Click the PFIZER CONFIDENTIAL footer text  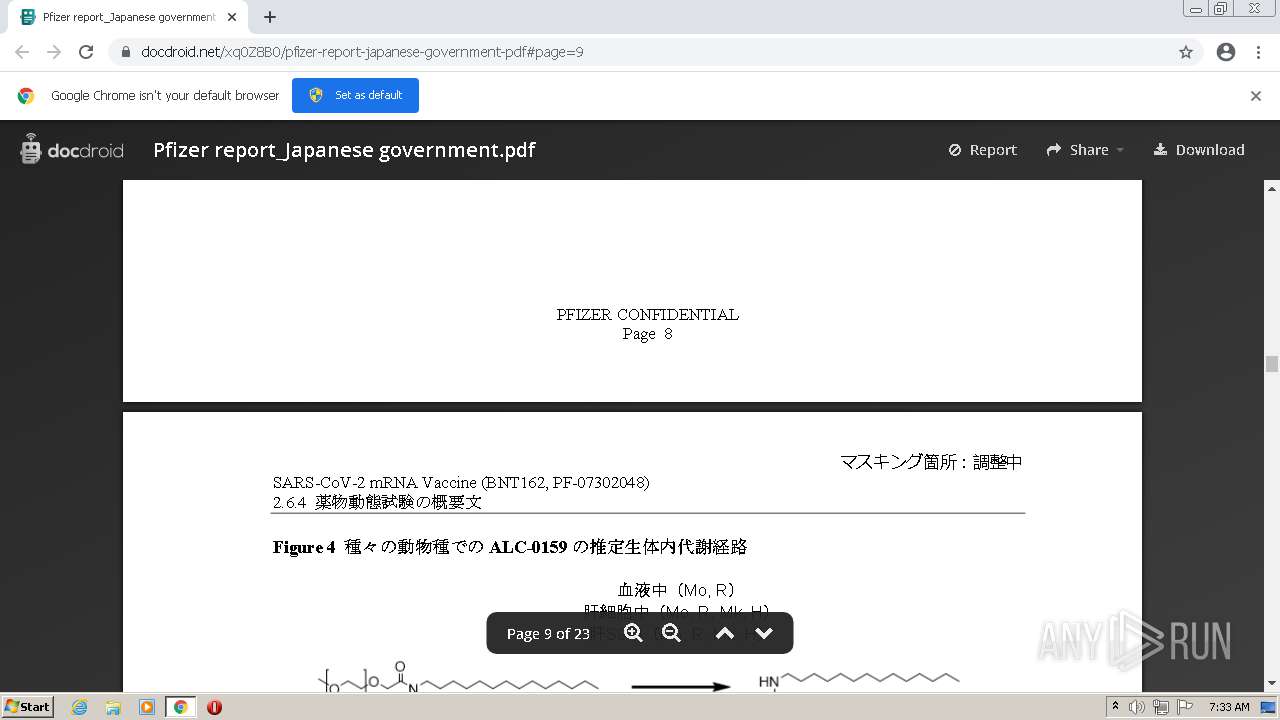coord(648,314)
